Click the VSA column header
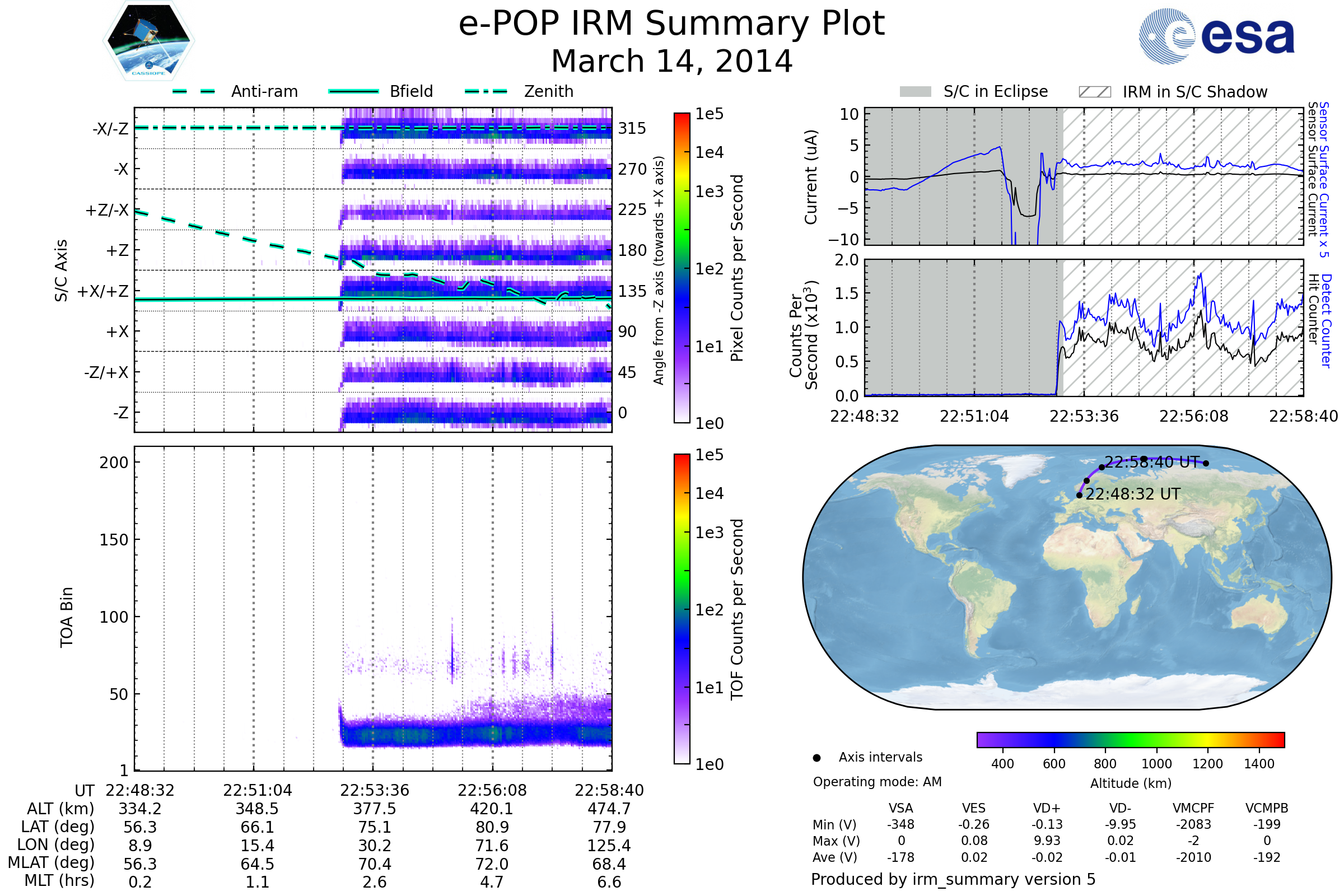1344x896 pixels. click(900, 808)
